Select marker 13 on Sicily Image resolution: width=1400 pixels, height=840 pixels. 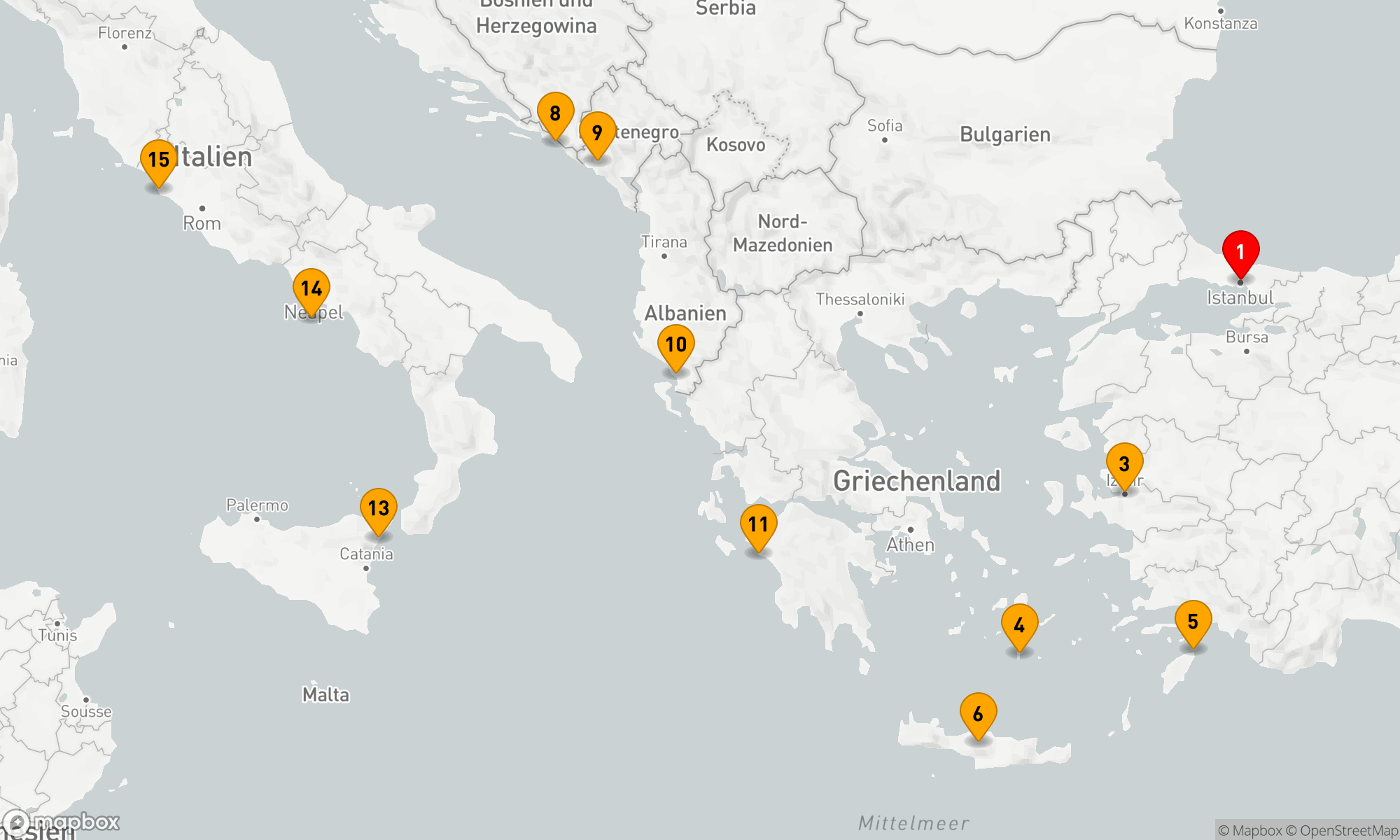click(x=378, y=509)
